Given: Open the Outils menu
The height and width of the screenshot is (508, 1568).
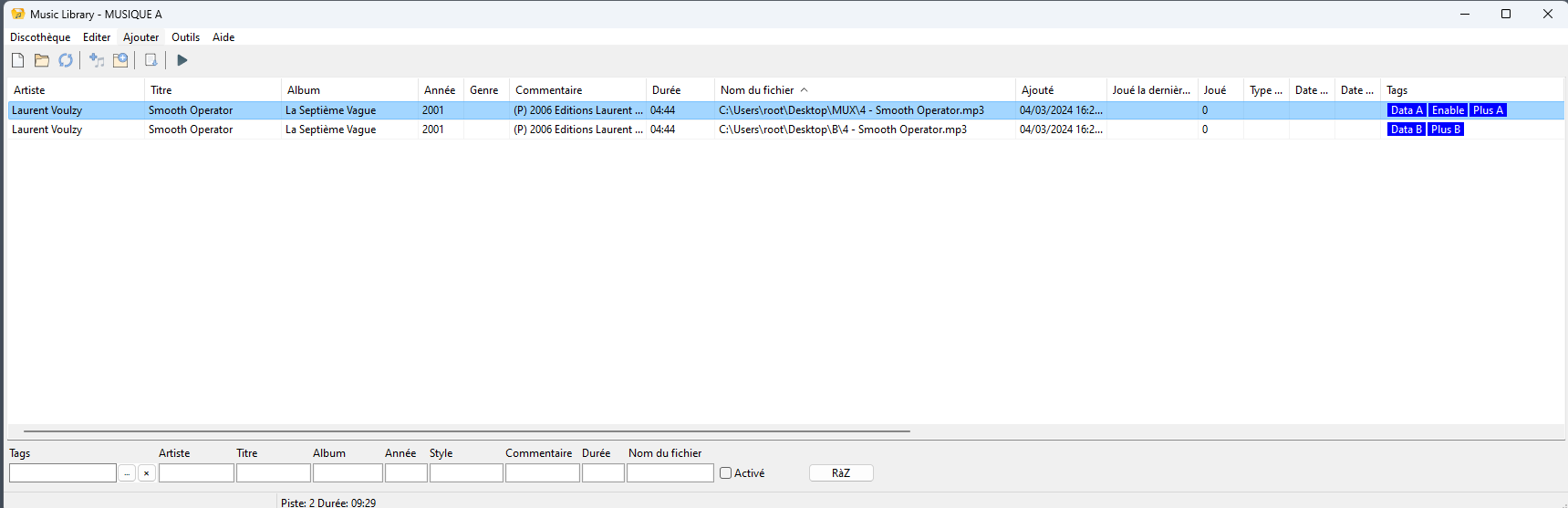Looking at the screenshot, I should point(185,37).
